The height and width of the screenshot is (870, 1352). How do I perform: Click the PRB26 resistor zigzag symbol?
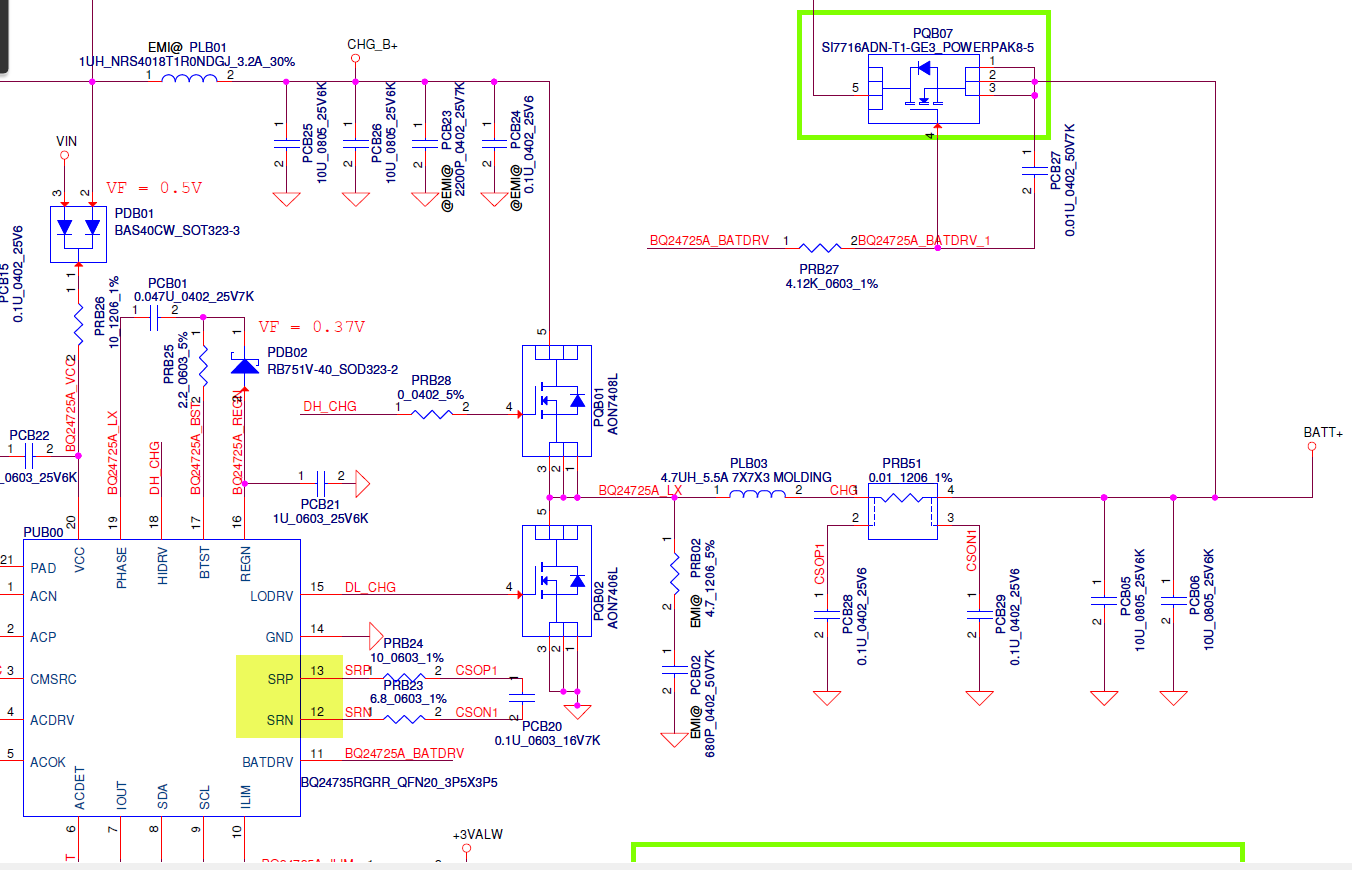(x=78, y=324)
